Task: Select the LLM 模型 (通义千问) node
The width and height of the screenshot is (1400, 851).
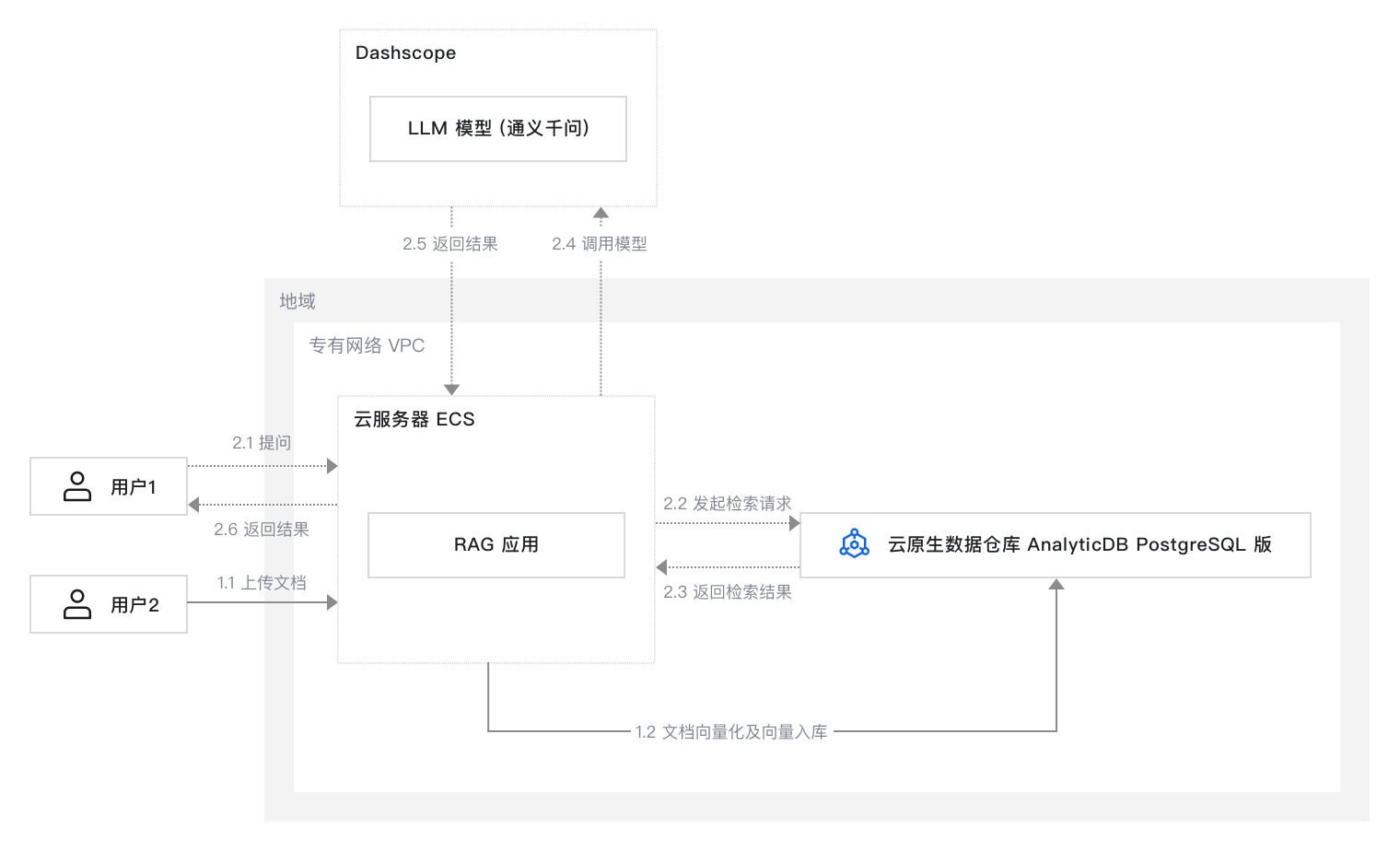Action: [x=497, y=129]
